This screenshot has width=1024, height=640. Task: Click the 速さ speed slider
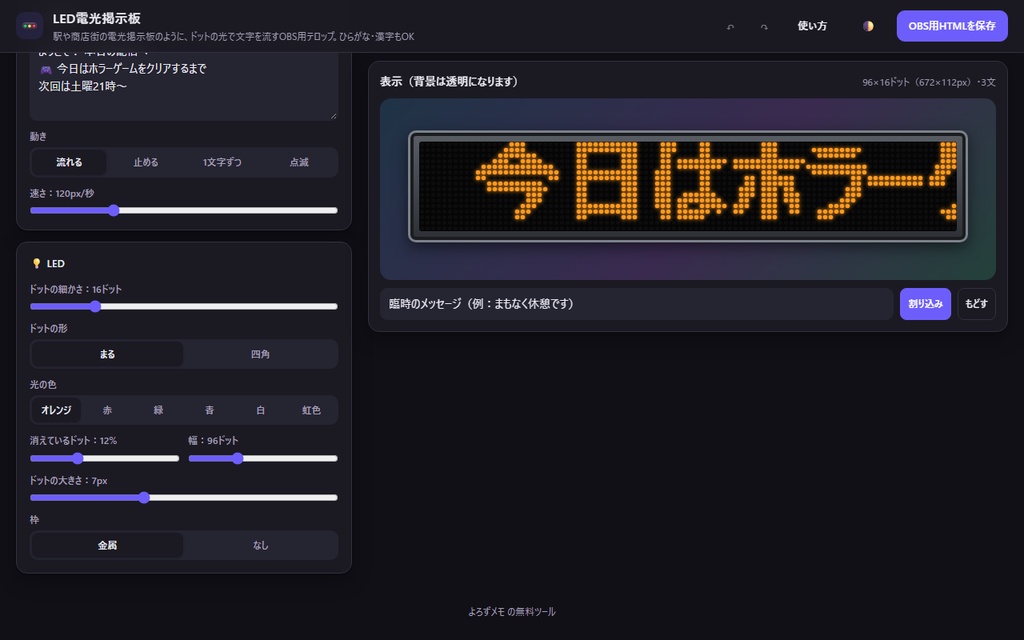click(184, 210)
